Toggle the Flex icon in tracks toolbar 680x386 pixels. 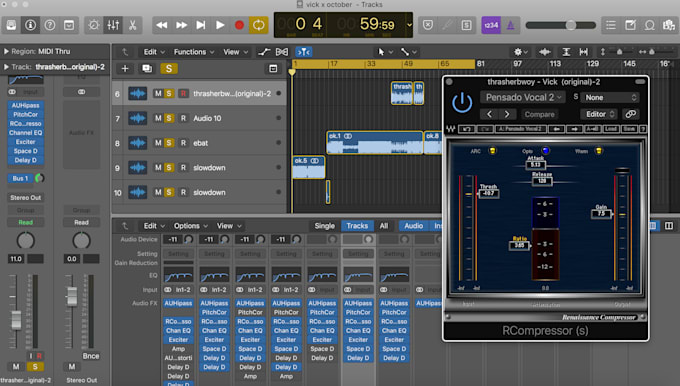pos(282,52)
